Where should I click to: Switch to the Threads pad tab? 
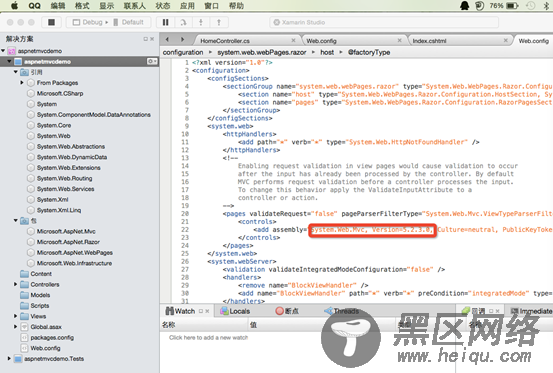point(341,311)
